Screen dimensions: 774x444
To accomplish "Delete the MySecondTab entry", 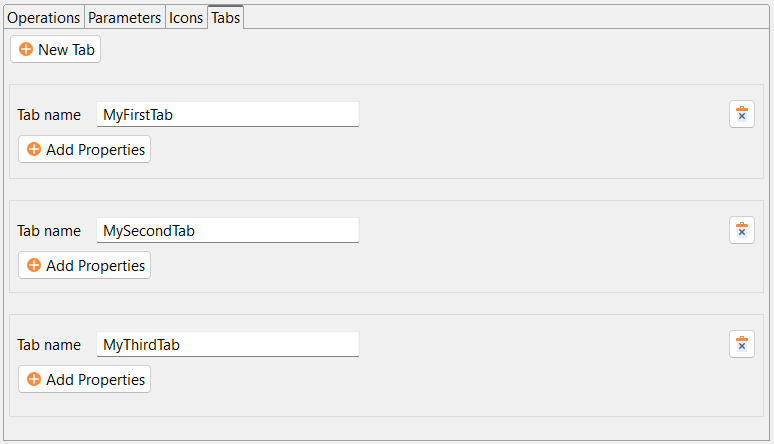I will point(742,231).
